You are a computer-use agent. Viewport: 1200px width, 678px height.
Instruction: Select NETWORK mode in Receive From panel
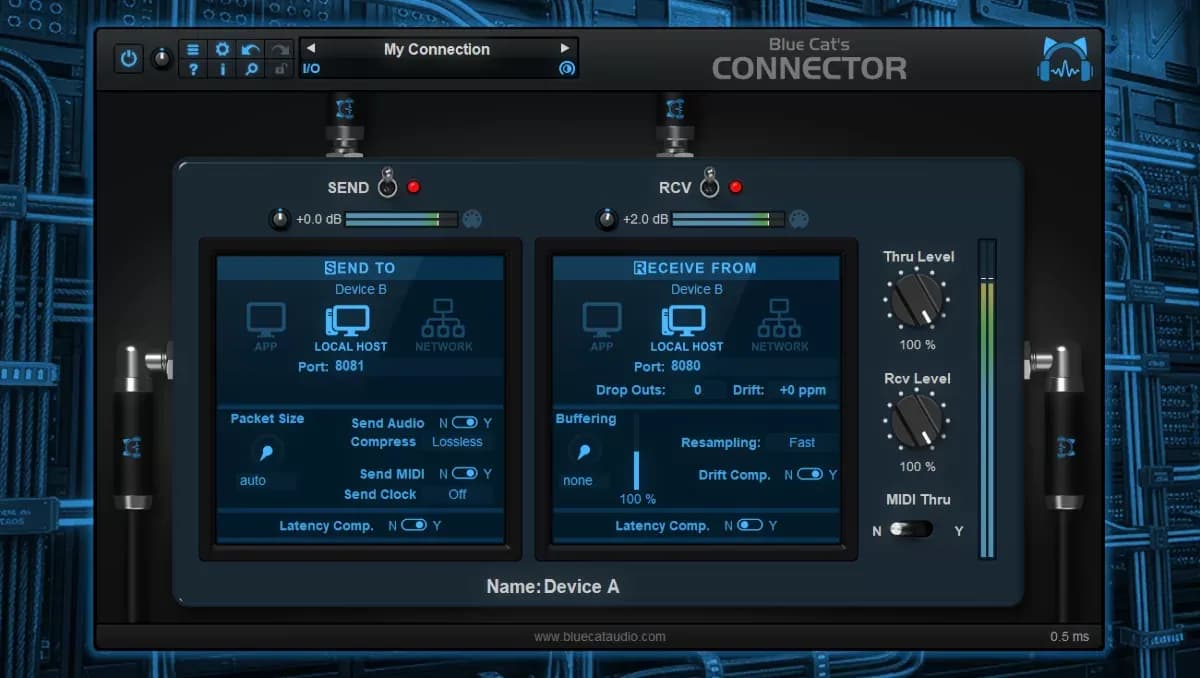tap(779, 327)
